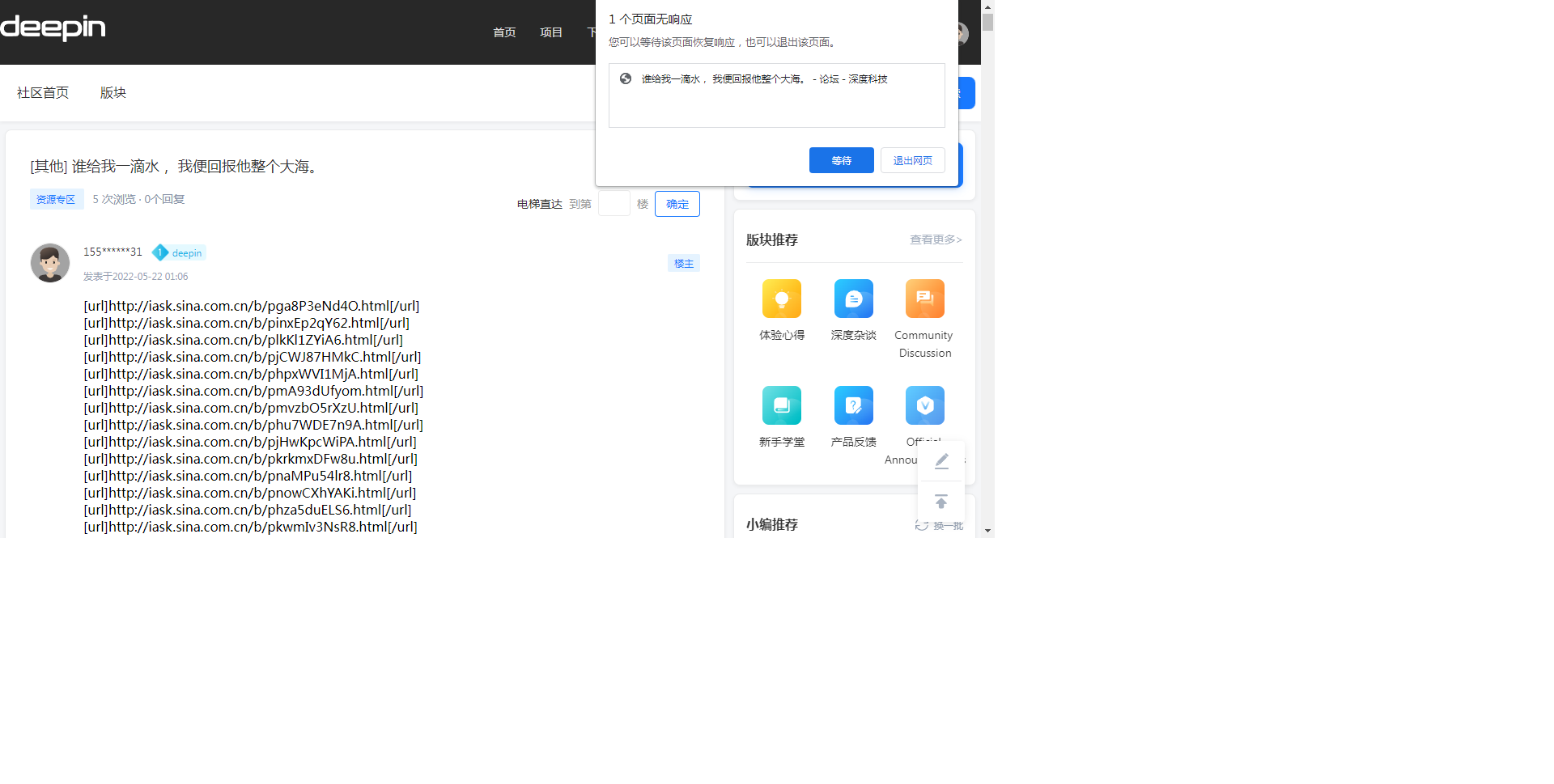
Task: Switch to the 社区首页 tab
Action: tap(43, 93)
